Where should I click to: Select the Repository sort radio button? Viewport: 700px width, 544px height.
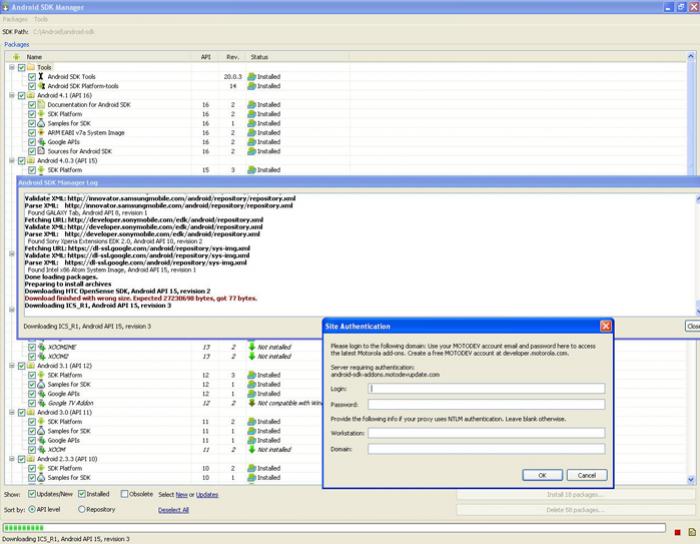click(x=82, y=509)
